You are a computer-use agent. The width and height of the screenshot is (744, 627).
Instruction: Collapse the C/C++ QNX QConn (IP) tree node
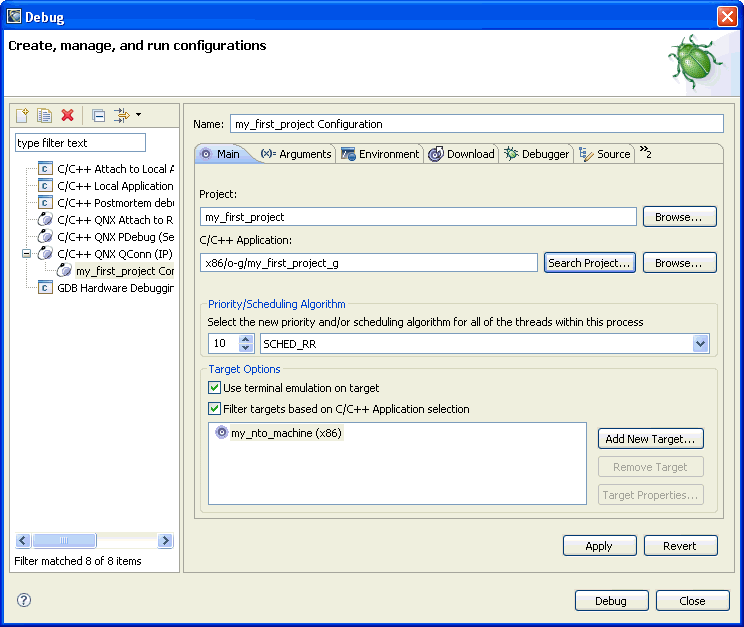(x=26, y=254)
